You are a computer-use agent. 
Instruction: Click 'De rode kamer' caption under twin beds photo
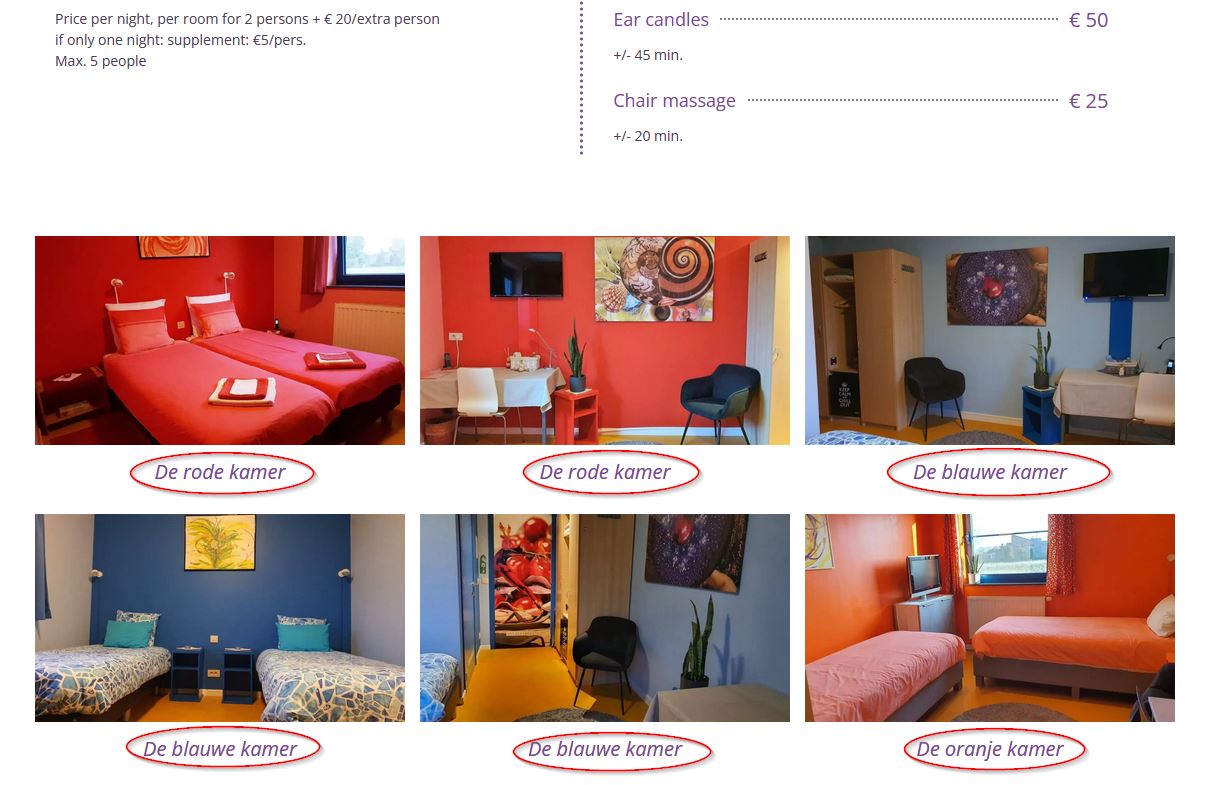[220, 472]
